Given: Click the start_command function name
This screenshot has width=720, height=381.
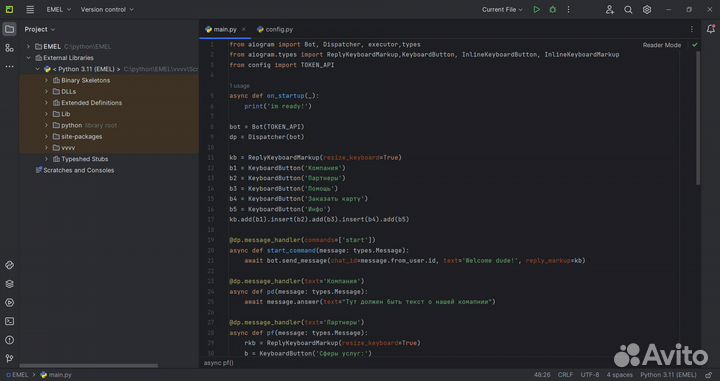Looking at the screenshot, I should coord(291,251).
